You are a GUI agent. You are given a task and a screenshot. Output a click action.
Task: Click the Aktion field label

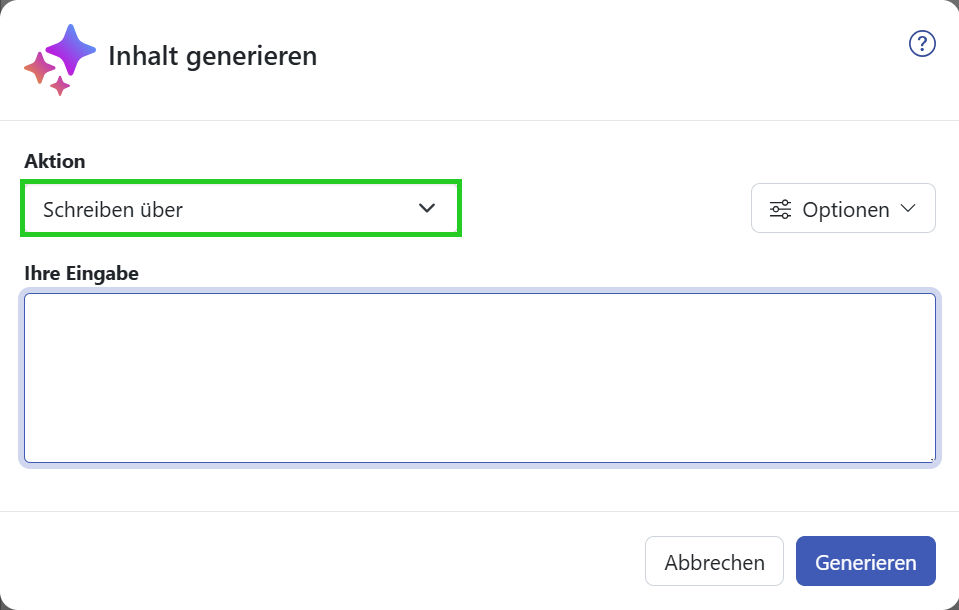pos(55,161)
